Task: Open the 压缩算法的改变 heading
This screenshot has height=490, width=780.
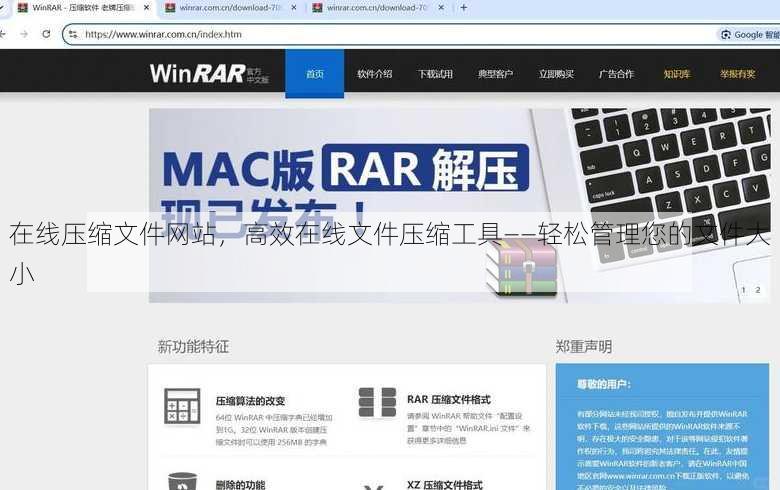Action: tap(250, 401)
